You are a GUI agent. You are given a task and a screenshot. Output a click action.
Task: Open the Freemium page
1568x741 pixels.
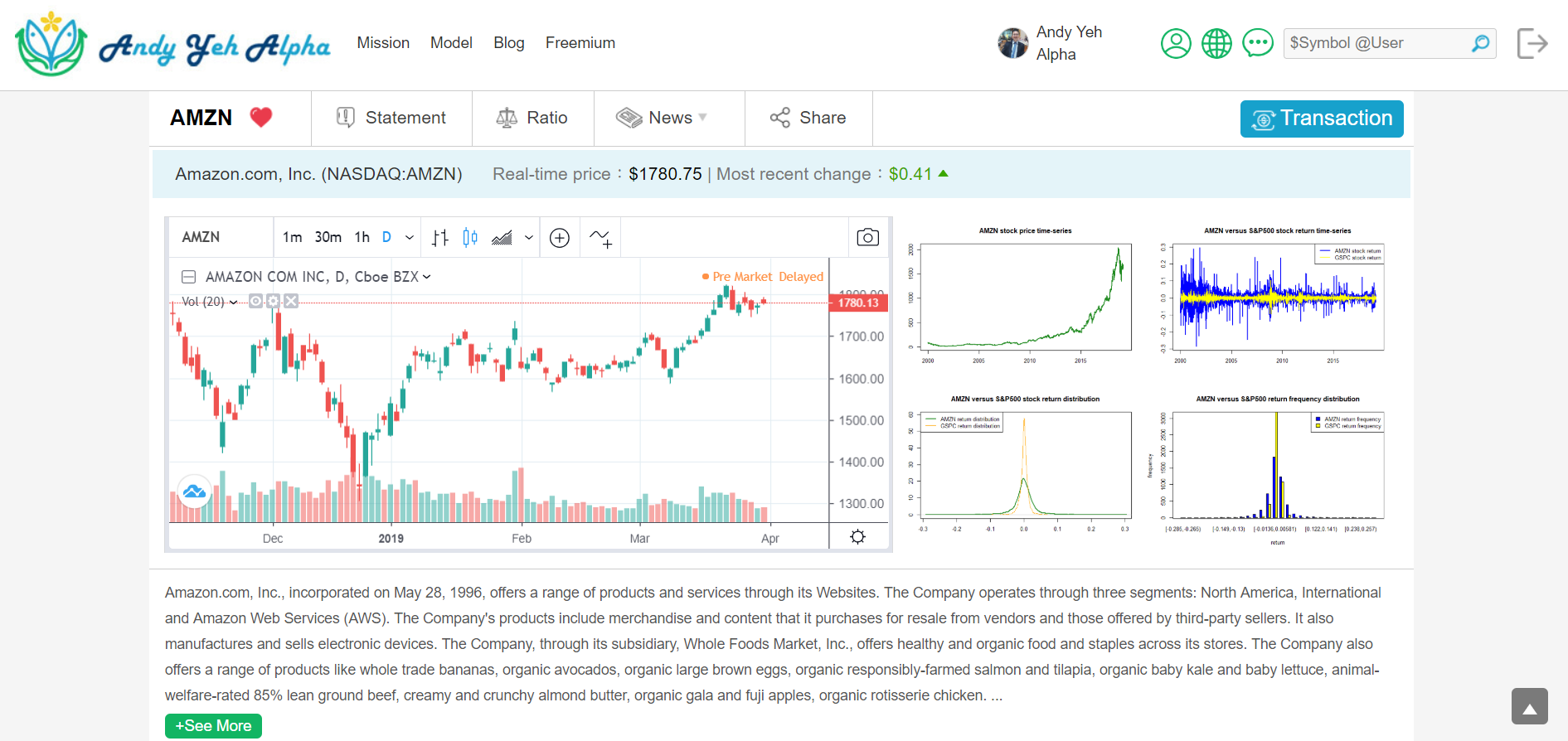click(x=580, y=43)
